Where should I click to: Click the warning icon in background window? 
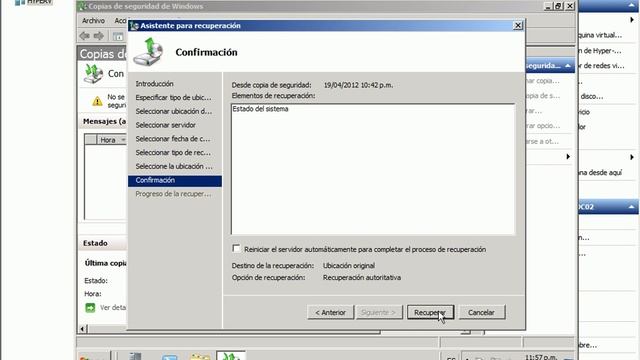[97, 101]
